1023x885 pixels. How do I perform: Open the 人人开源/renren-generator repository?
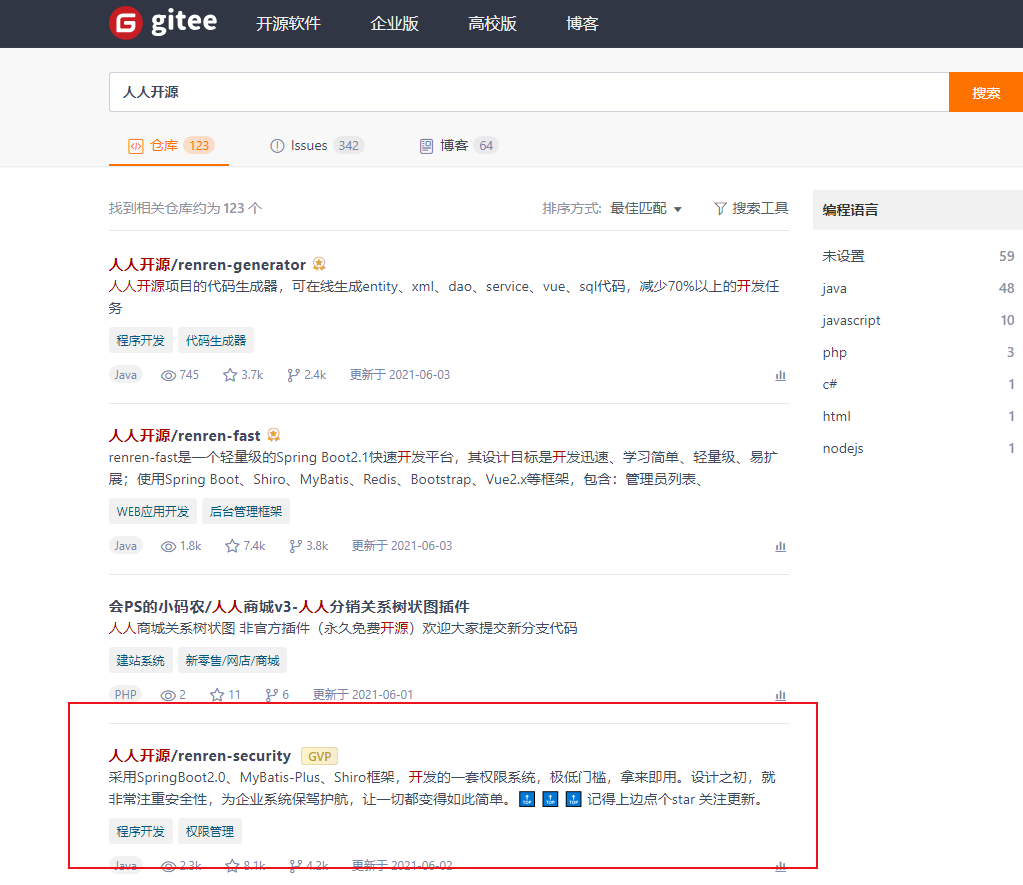coord(207,264)
